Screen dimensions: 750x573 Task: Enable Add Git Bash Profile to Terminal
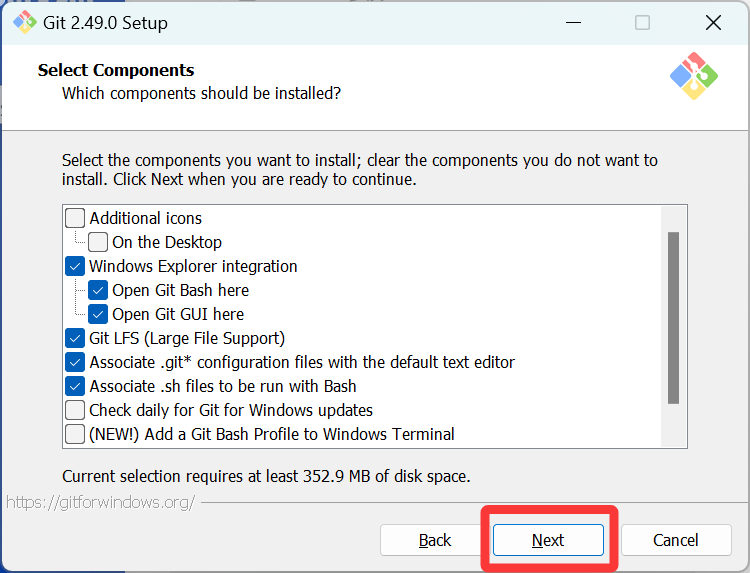(x=75, y=434)
